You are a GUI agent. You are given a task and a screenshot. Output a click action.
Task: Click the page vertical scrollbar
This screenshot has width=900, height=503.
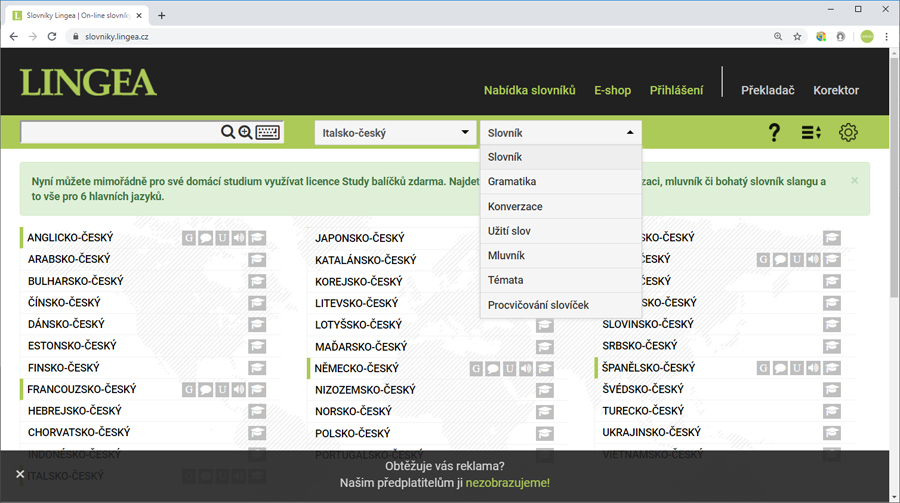894,178
